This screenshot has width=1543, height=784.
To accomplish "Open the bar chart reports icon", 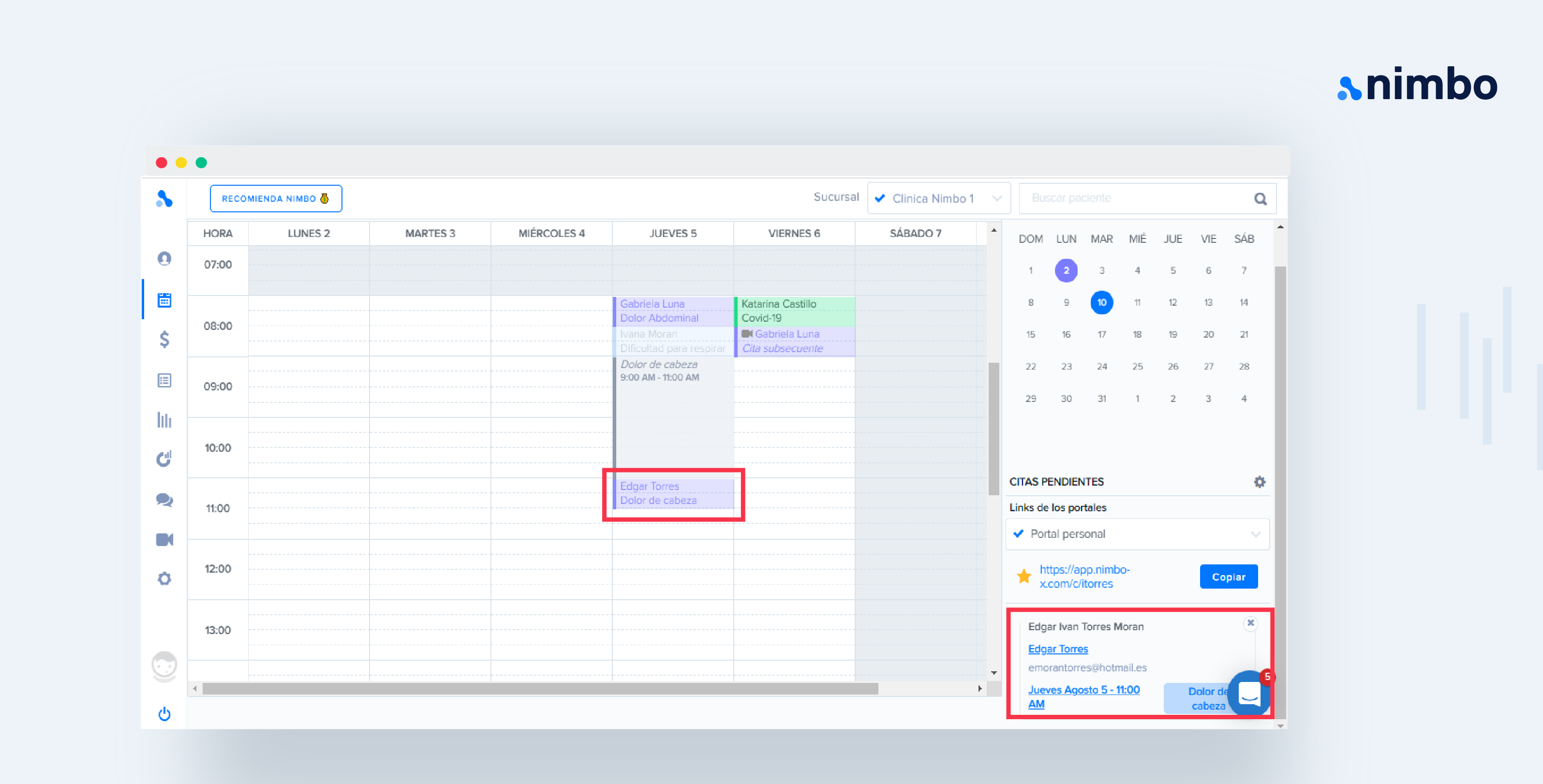I will (x=164, y=420).
